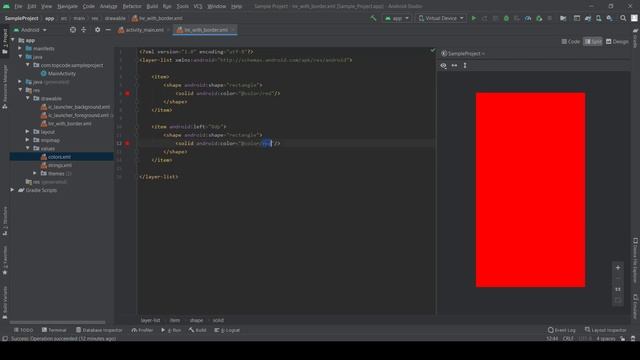Open the Layout Inspector
This screenshot has width=640, height=360.
tap(605, 330)
